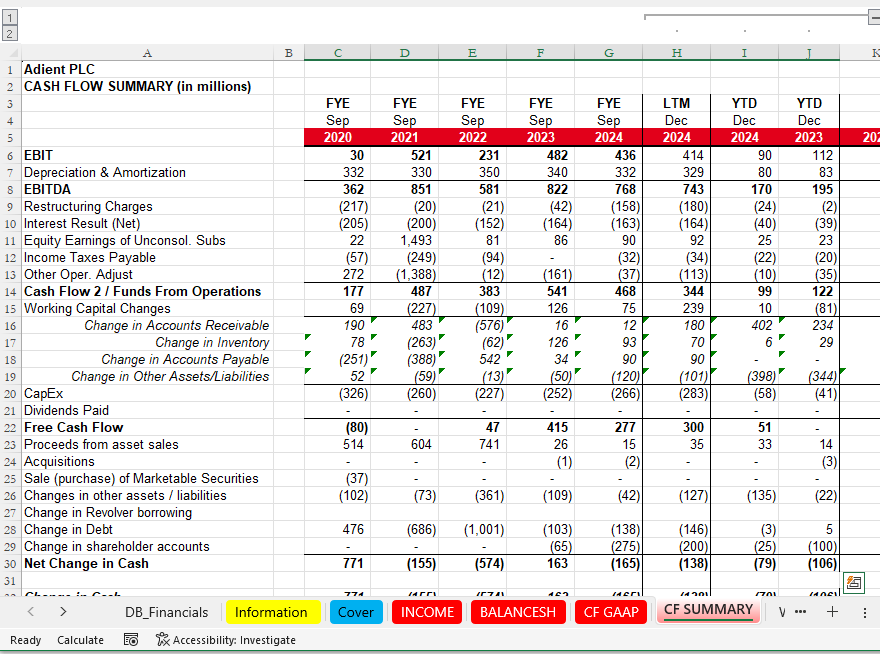
Task: Select 'Sale (purchase) of Marketable Securities' cell
Action: tap(148, 478)
